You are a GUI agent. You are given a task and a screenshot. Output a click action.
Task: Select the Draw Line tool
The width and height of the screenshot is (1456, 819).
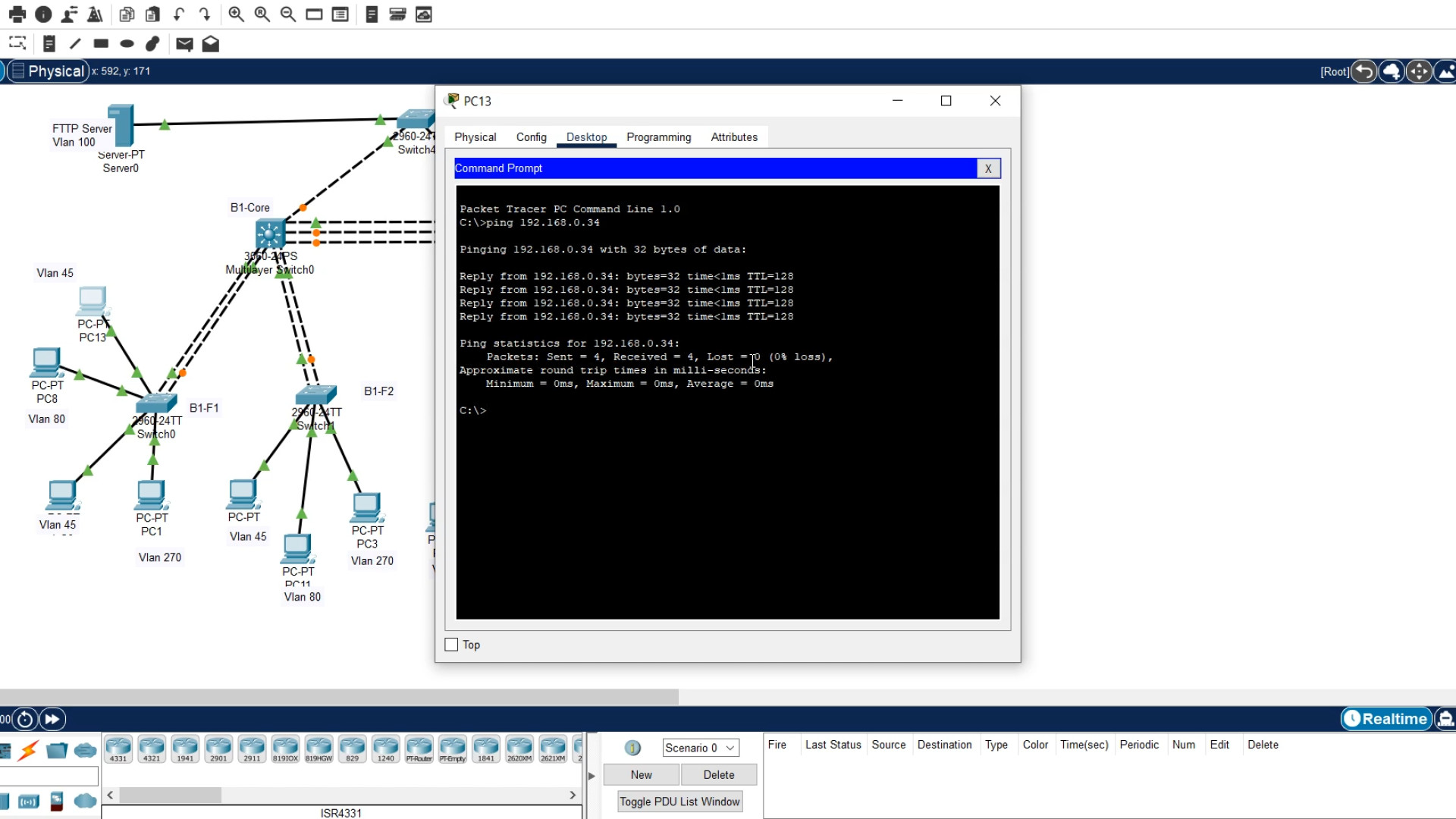click(74, 43)
